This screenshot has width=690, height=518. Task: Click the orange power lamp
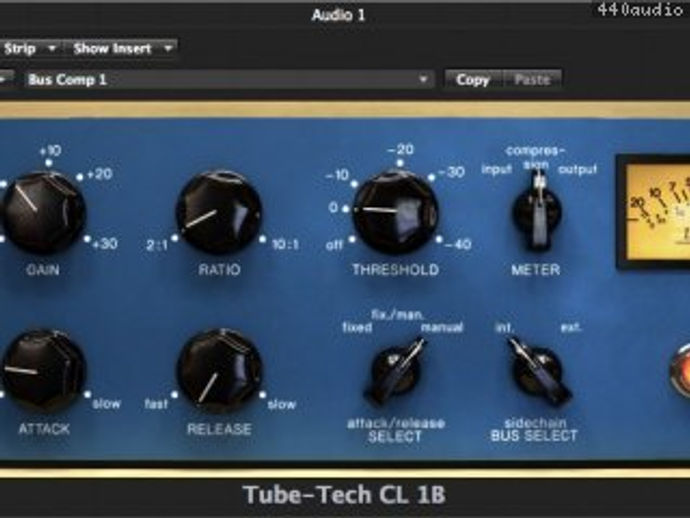[x=680, y=371]
